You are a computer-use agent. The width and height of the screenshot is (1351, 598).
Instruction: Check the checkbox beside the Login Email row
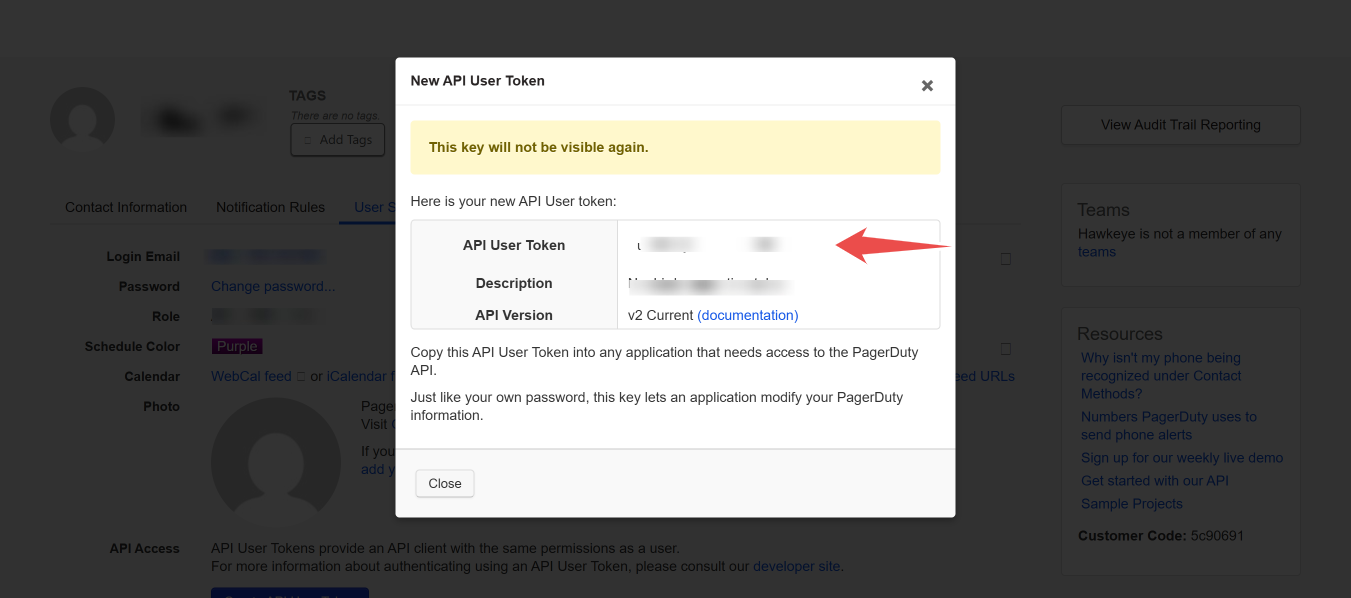[x=1005, y=258]
